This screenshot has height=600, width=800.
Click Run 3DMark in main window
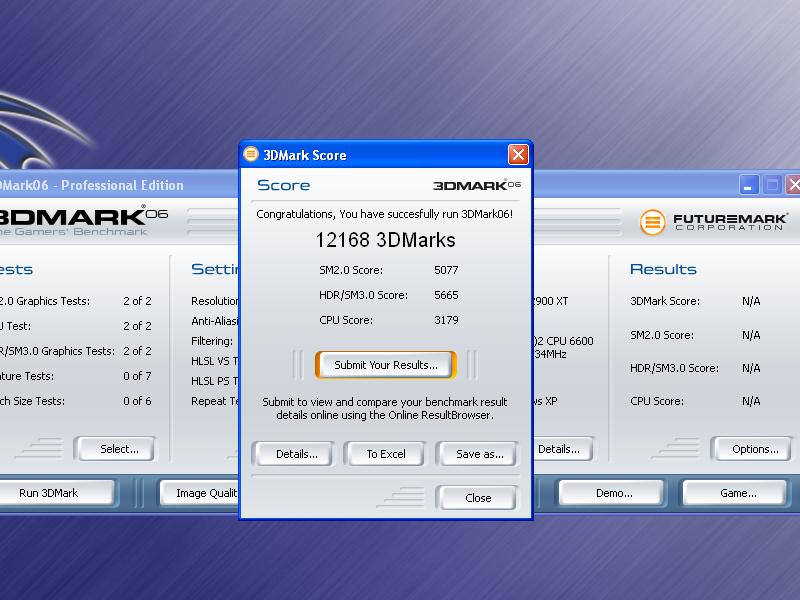(x=56, y=493)
